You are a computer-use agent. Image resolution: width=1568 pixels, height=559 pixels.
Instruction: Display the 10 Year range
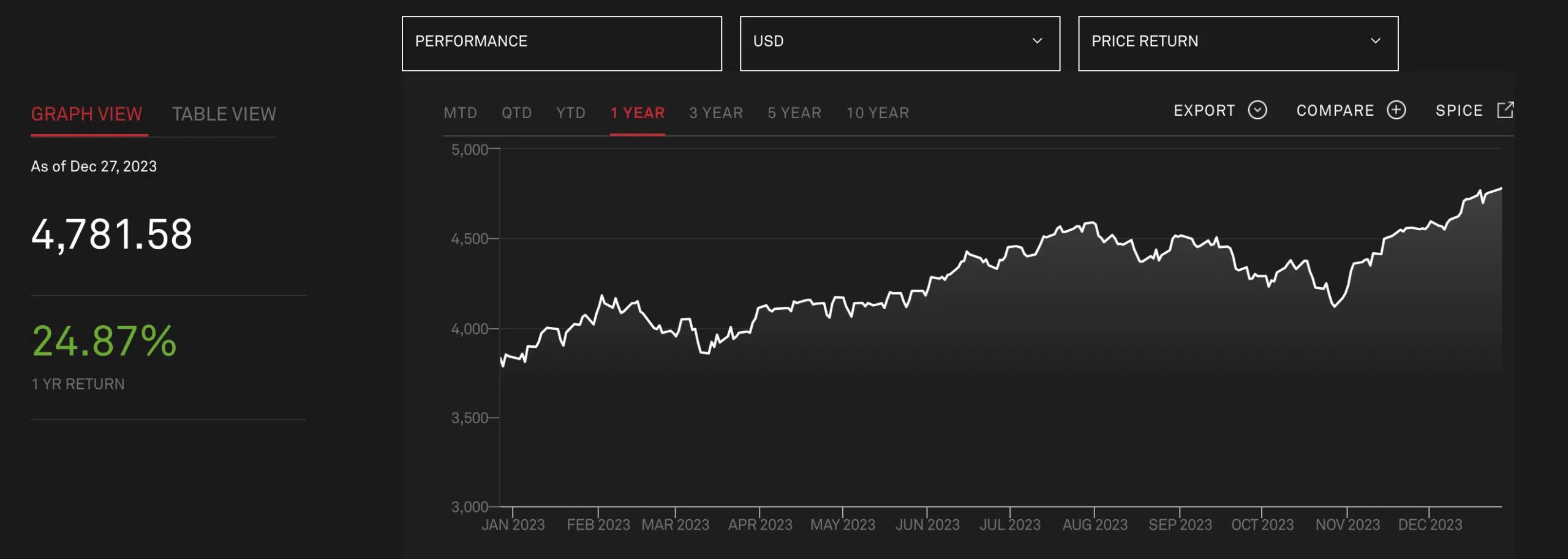[x=877, y=113]
